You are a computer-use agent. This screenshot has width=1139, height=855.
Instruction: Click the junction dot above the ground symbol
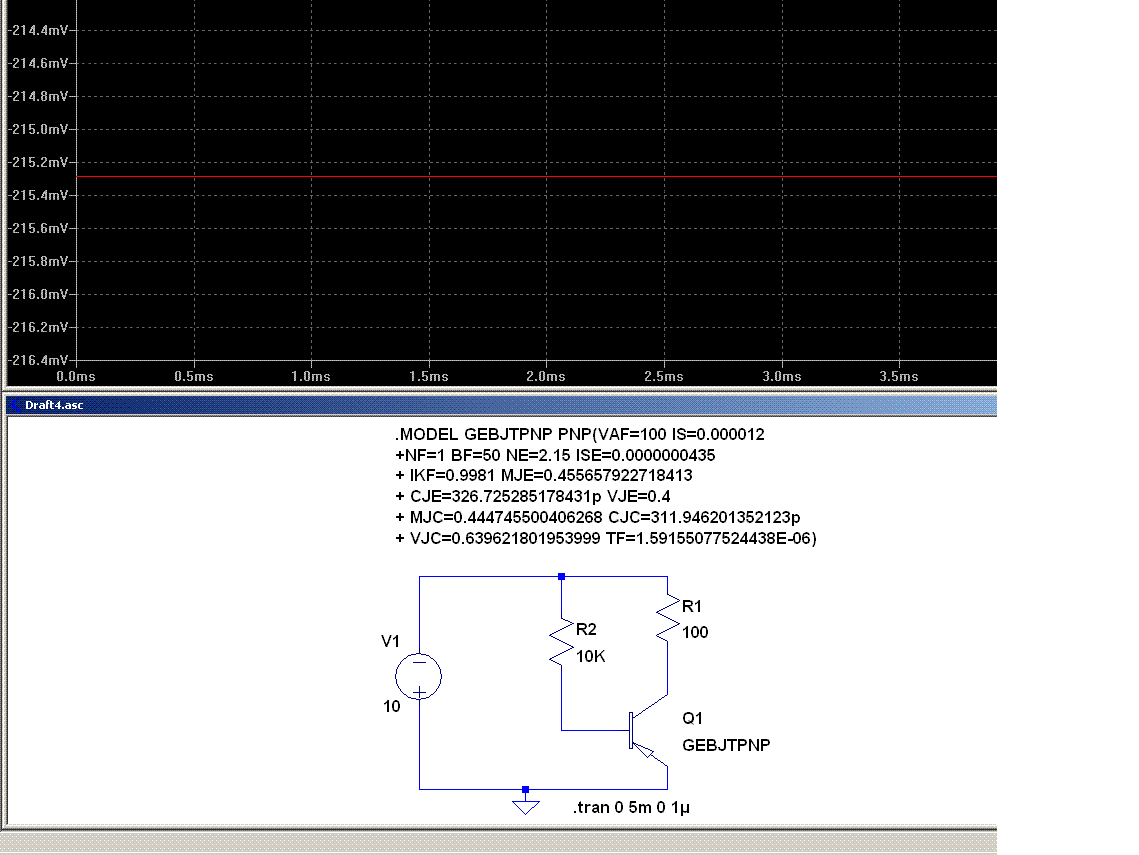tap(525, 789)
